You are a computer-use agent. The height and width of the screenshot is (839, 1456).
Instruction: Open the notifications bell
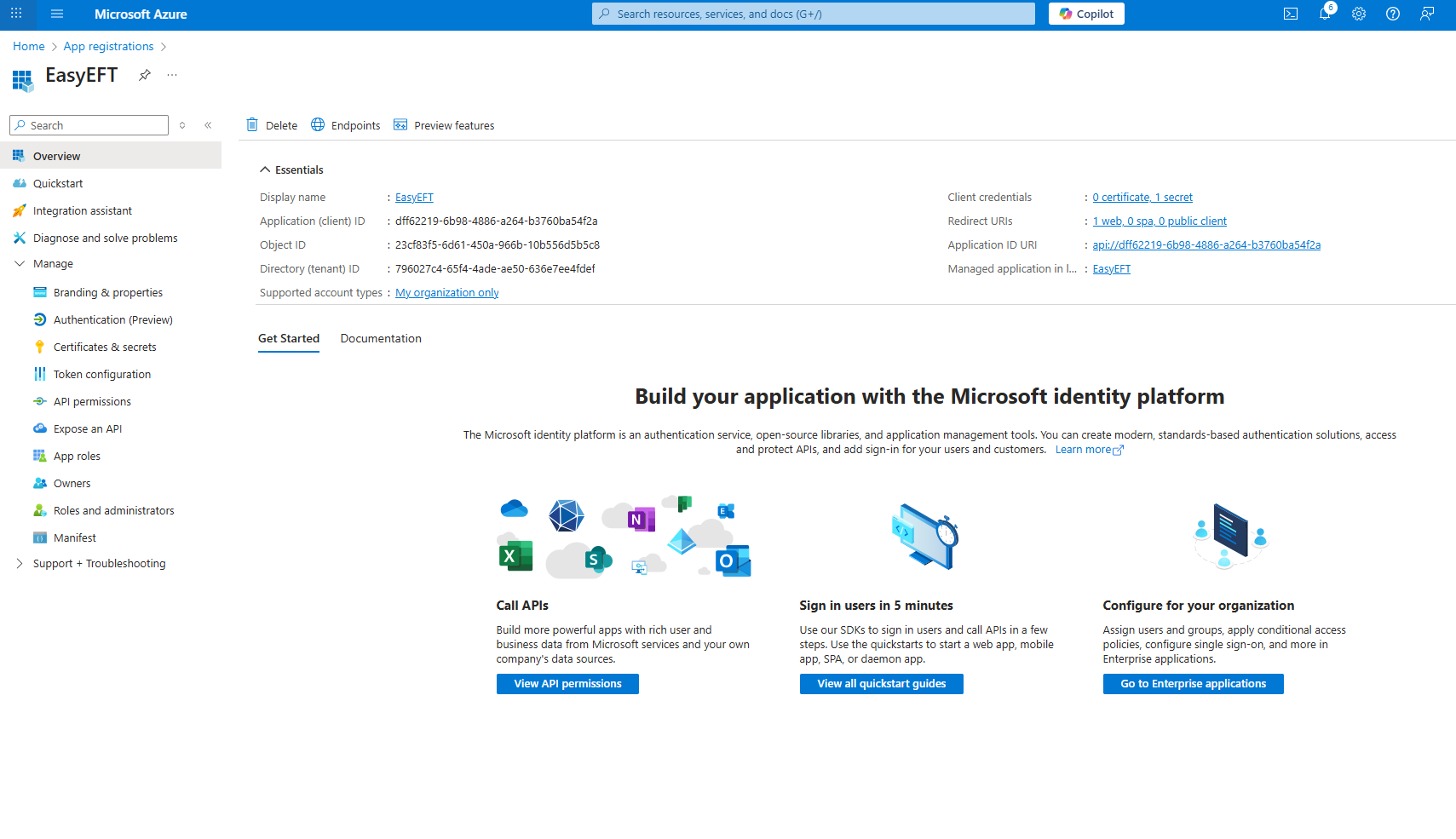click(x=1325, y=14)
